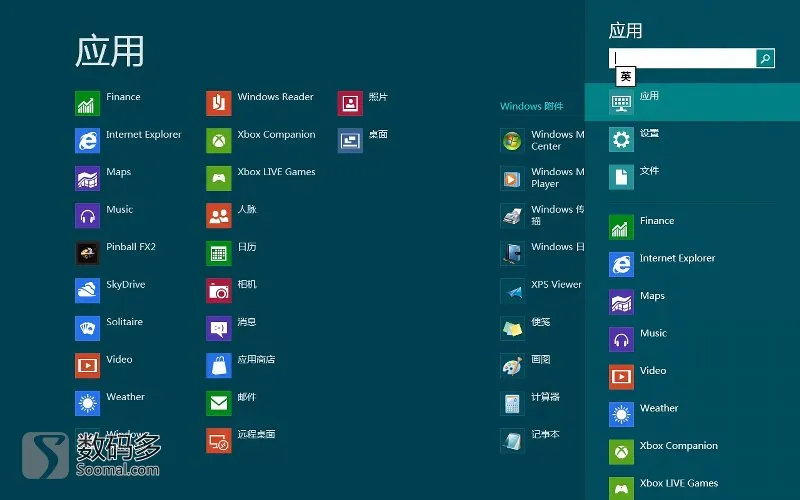Open Video app in the main Apps list

point(104,365)
